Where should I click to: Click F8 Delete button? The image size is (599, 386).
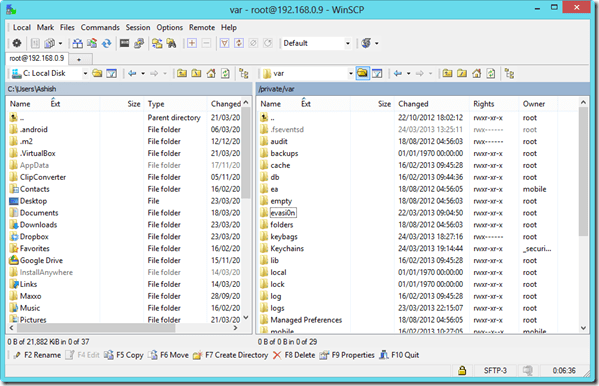coord(294,355)
